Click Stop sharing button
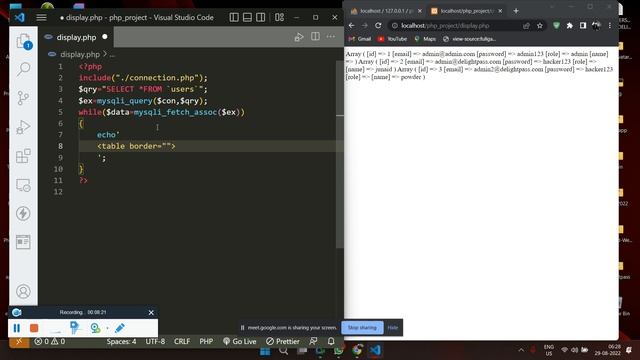Image resolution: width=640 pixels, height=360 pixels. point(362,327)
